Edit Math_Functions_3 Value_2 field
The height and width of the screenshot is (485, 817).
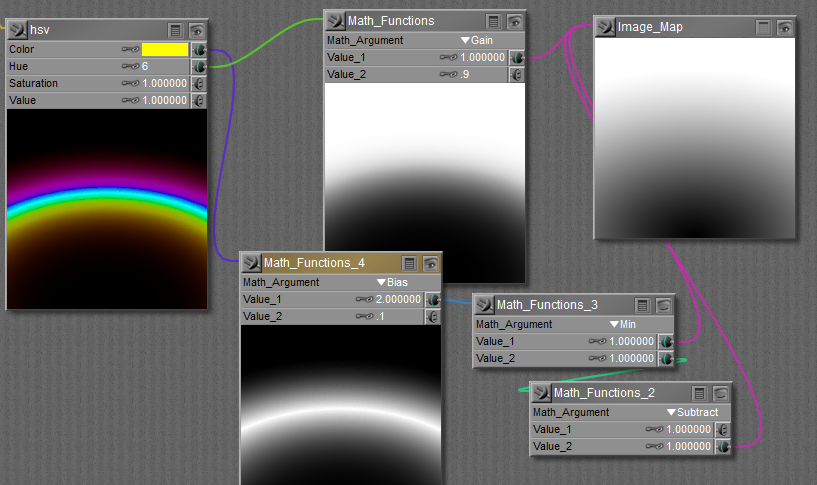coord(631,358)
